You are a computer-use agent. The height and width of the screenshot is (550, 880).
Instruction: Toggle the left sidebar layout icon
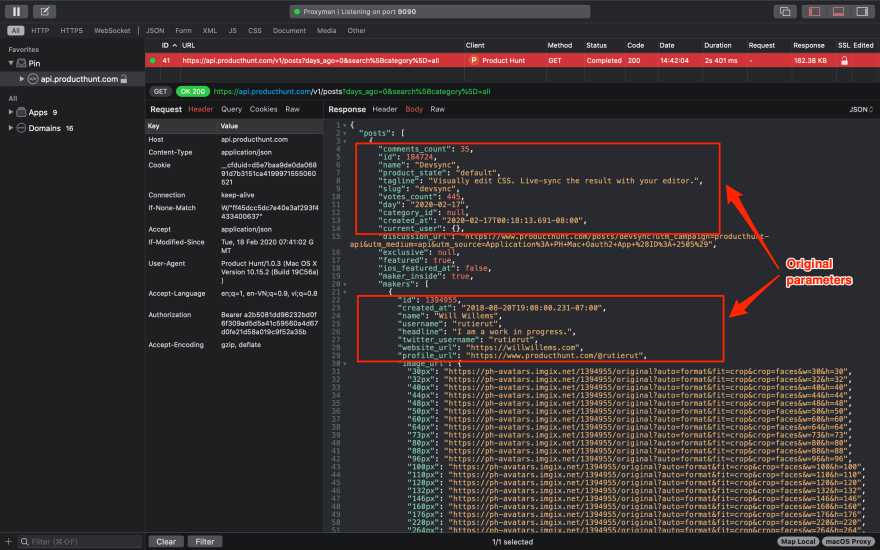coord(814,11)
